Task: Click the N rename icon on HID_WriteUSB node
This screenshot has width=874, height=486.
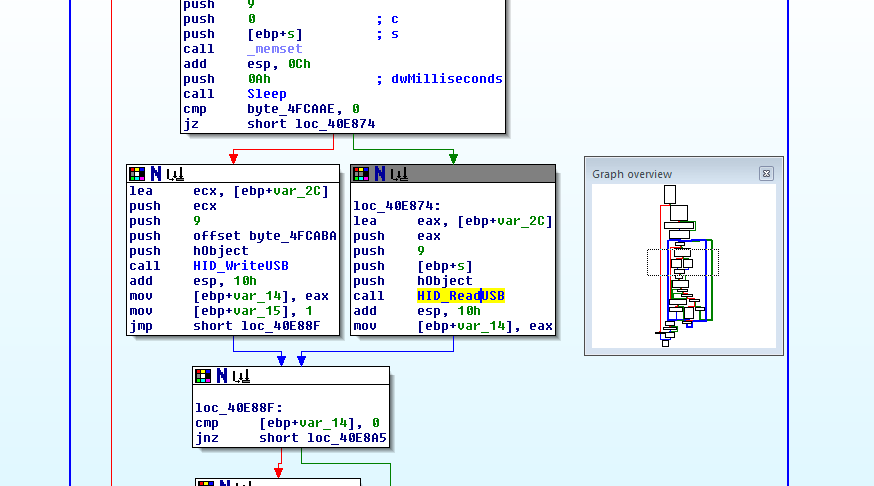Action: (156, 174)
